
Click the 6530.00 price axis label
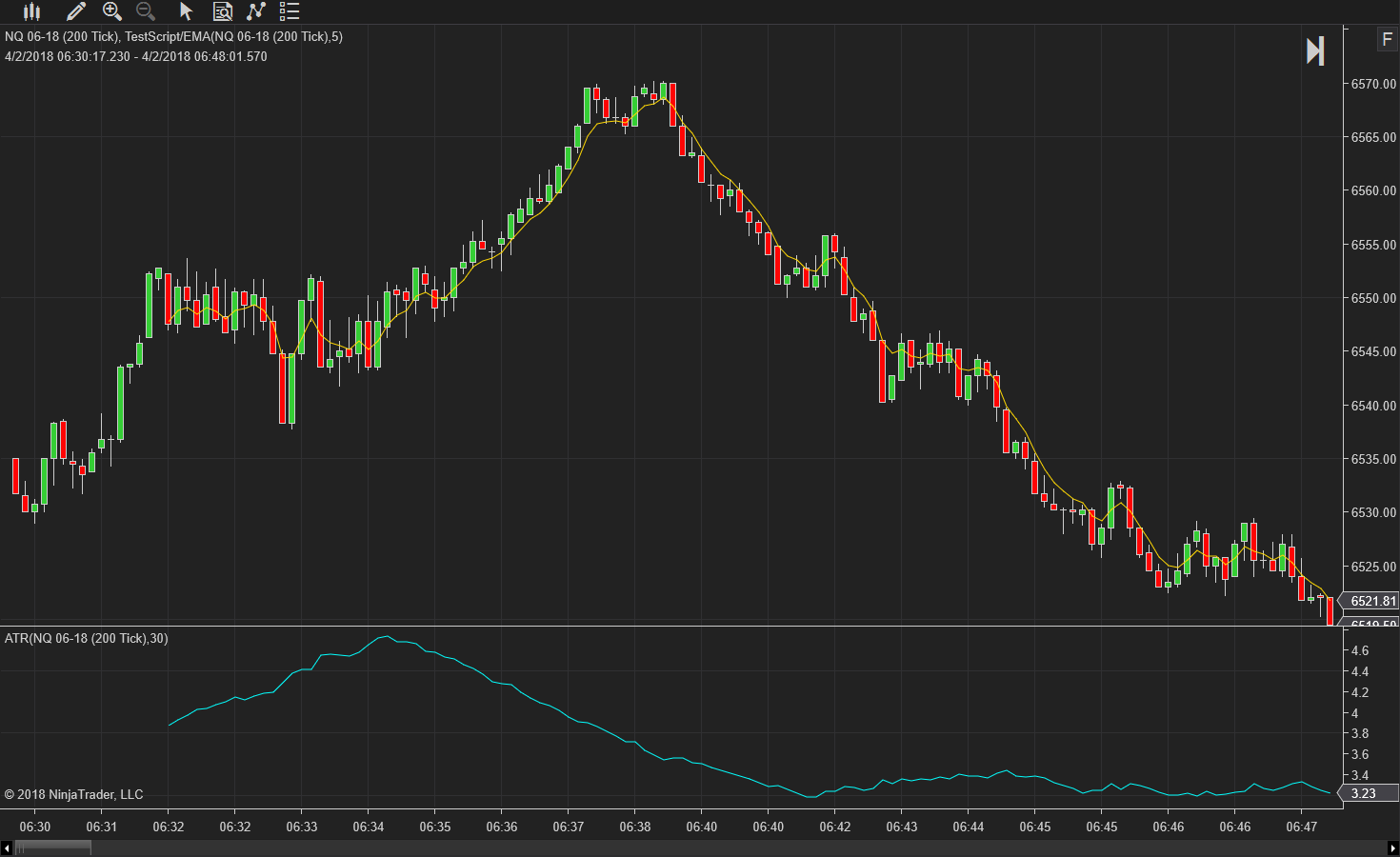click(x=1374, y=512)
